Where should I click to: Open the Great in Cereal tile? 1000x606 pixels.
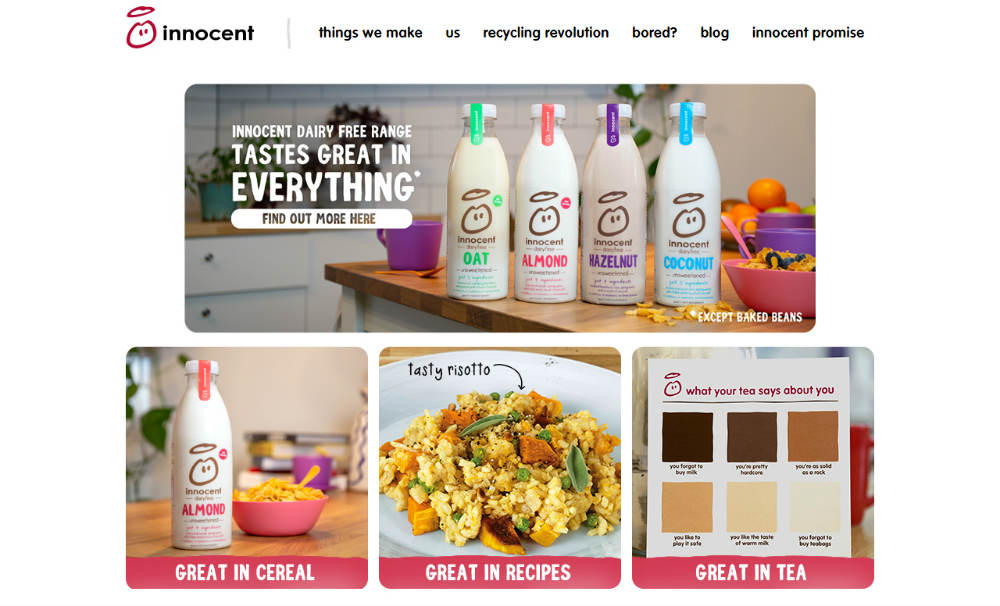click(x=247, y=468)
